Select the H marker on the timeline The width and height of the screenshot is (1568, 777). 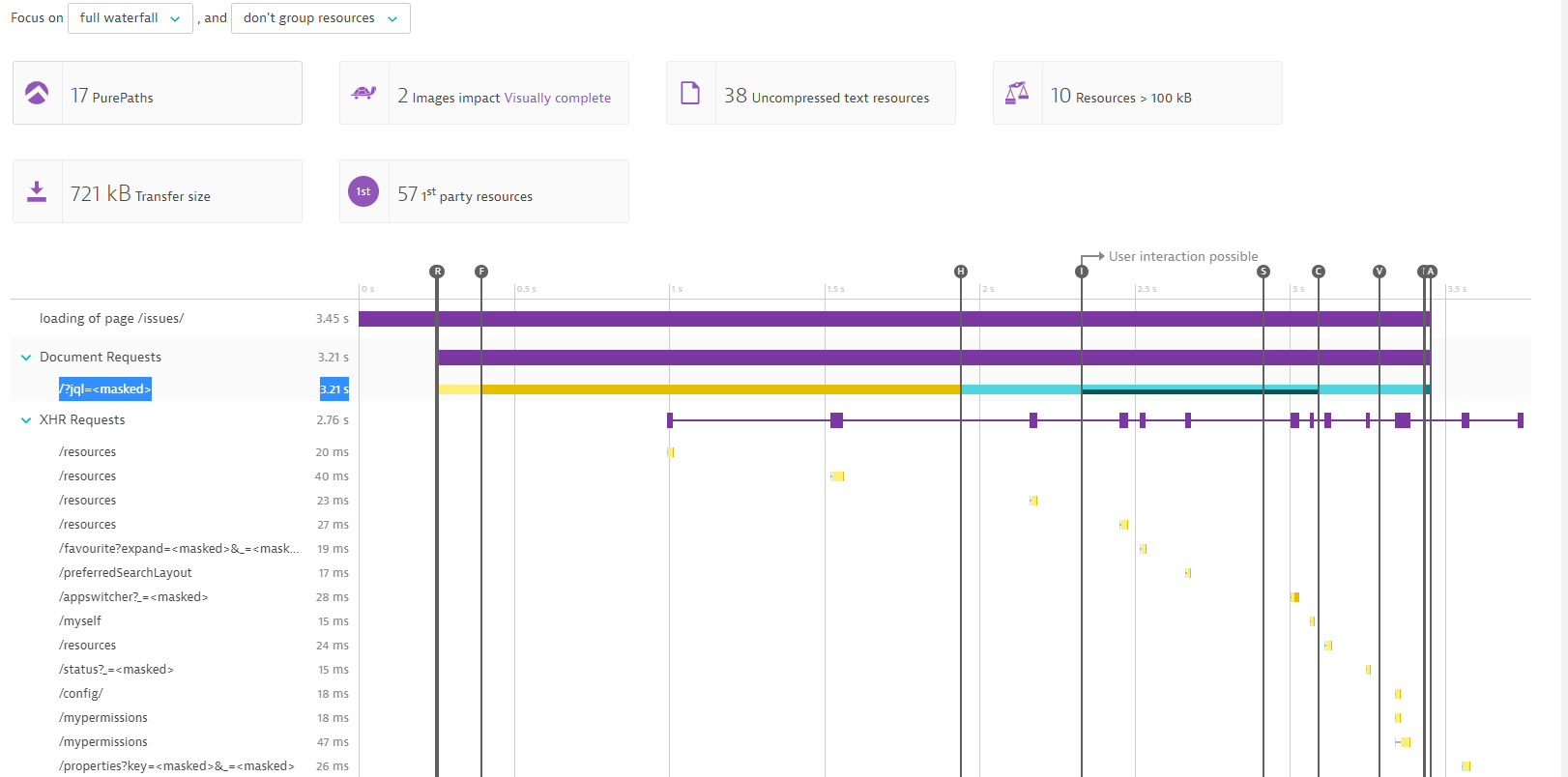tap(960, 272)
